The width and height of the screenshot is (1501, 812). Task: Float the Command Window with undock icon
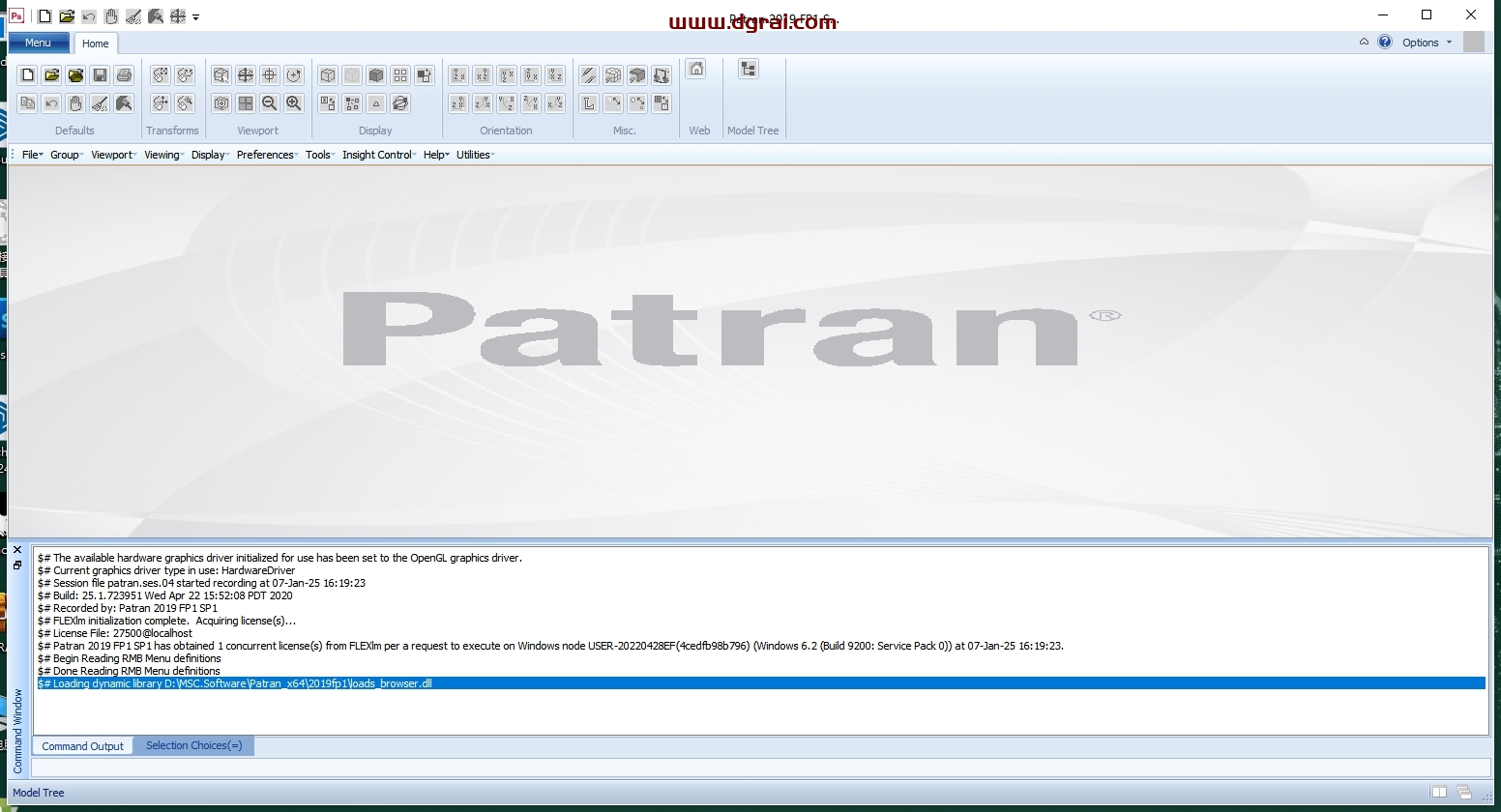(17, 565)
